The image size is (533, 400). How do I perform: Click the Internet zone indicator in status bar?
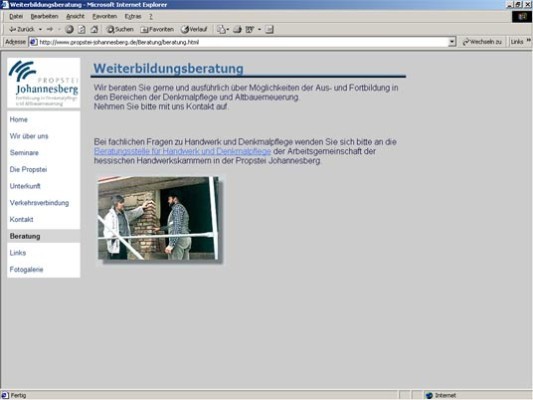(441, 395)
